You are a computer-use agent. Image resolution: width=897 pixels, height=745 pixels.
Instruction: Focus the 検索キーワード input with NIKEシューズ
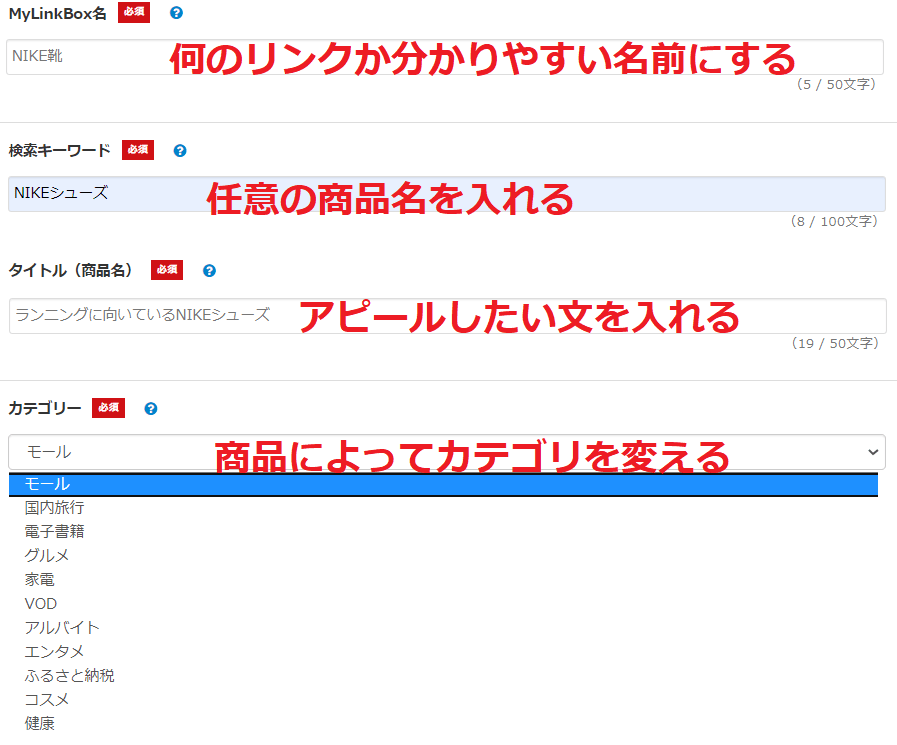pyautogui.click(x=446, y=194)
